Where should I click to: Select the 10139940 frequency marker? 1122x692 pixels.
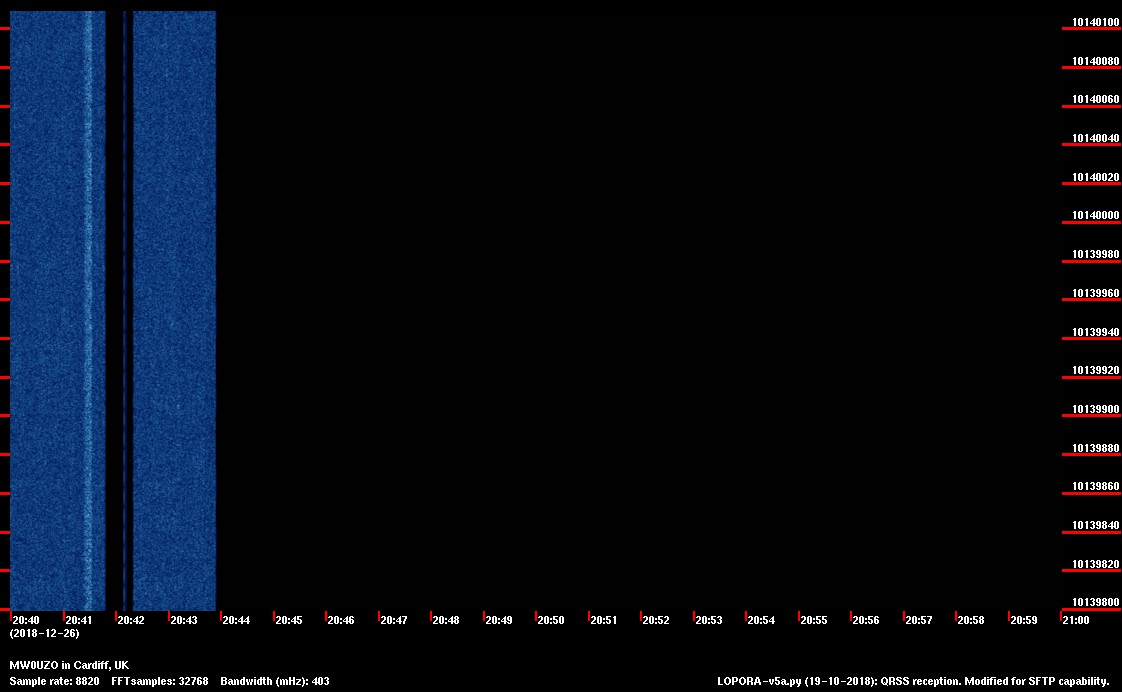[1096, 332]
